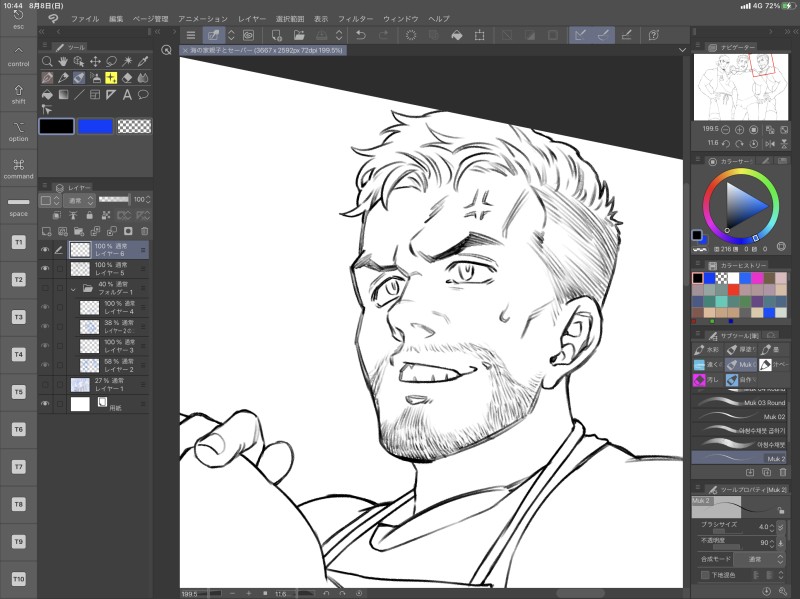Image resolution: width=800 pixels, height=599 pixels.
Task: Select the Eraser tool
Action: tap(127, 78)
